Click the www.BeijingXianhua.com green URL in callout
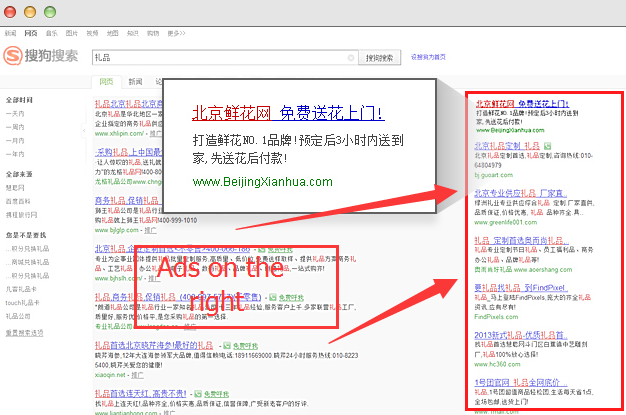 pyautogui.click(x=262, y=181)
